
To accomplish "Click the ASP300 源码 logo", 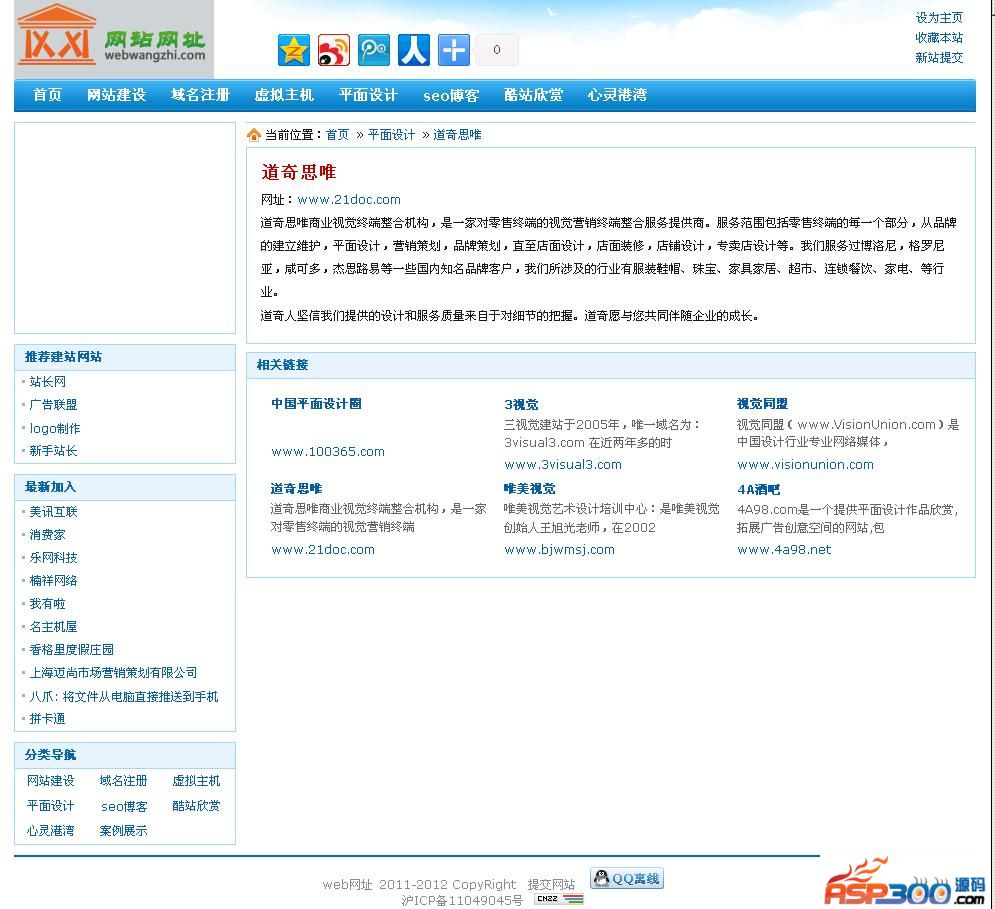I will pos(905,884).
